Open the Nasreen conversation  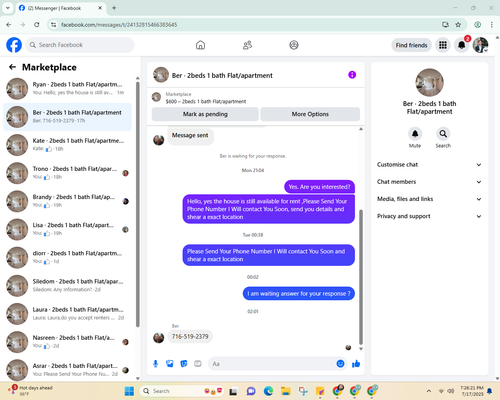[x=67, y=342]
